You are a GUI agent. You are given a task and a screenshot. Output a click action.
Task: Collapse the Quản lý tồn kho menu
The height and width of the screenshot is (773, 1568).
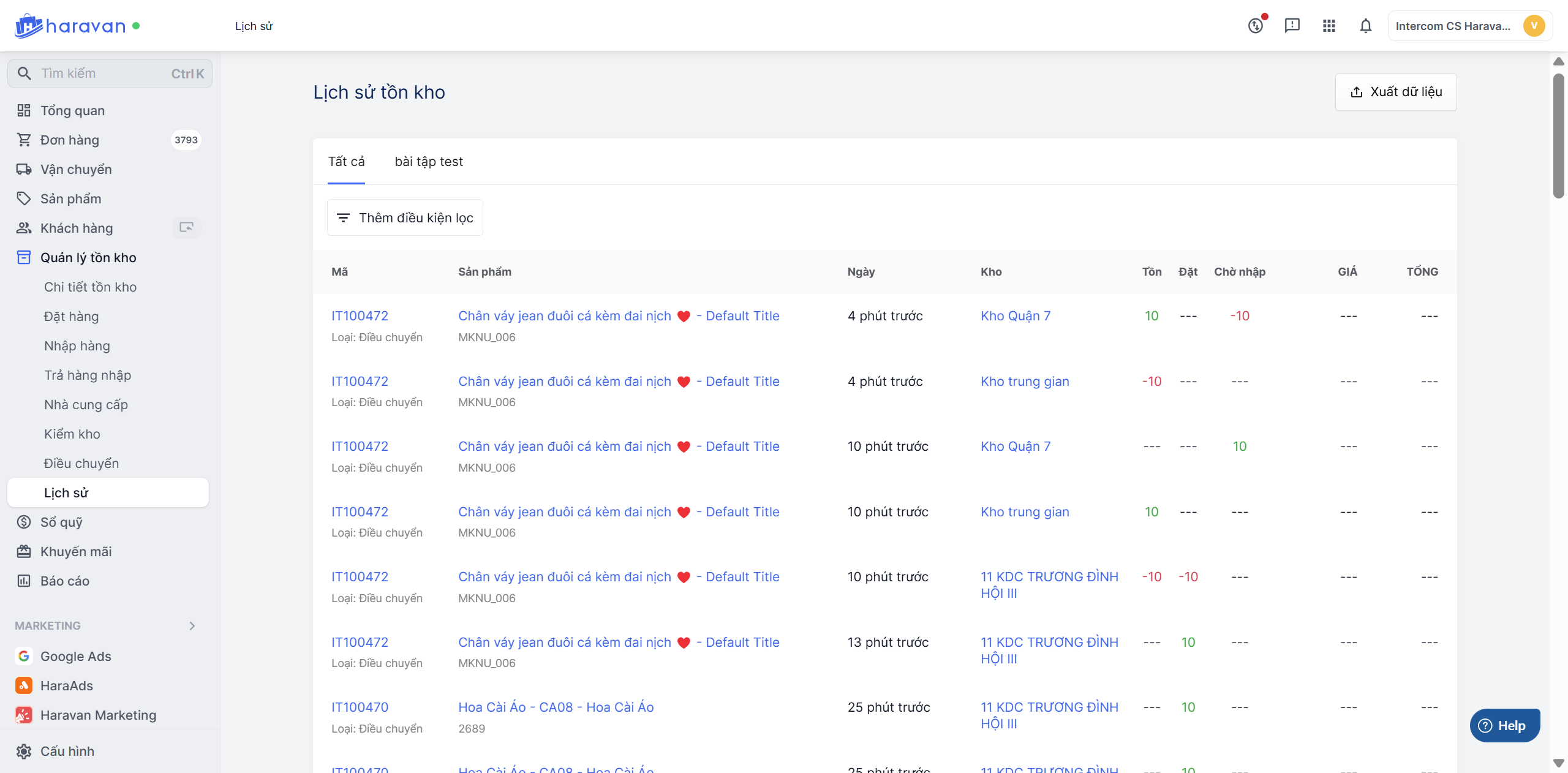[88, 257]
